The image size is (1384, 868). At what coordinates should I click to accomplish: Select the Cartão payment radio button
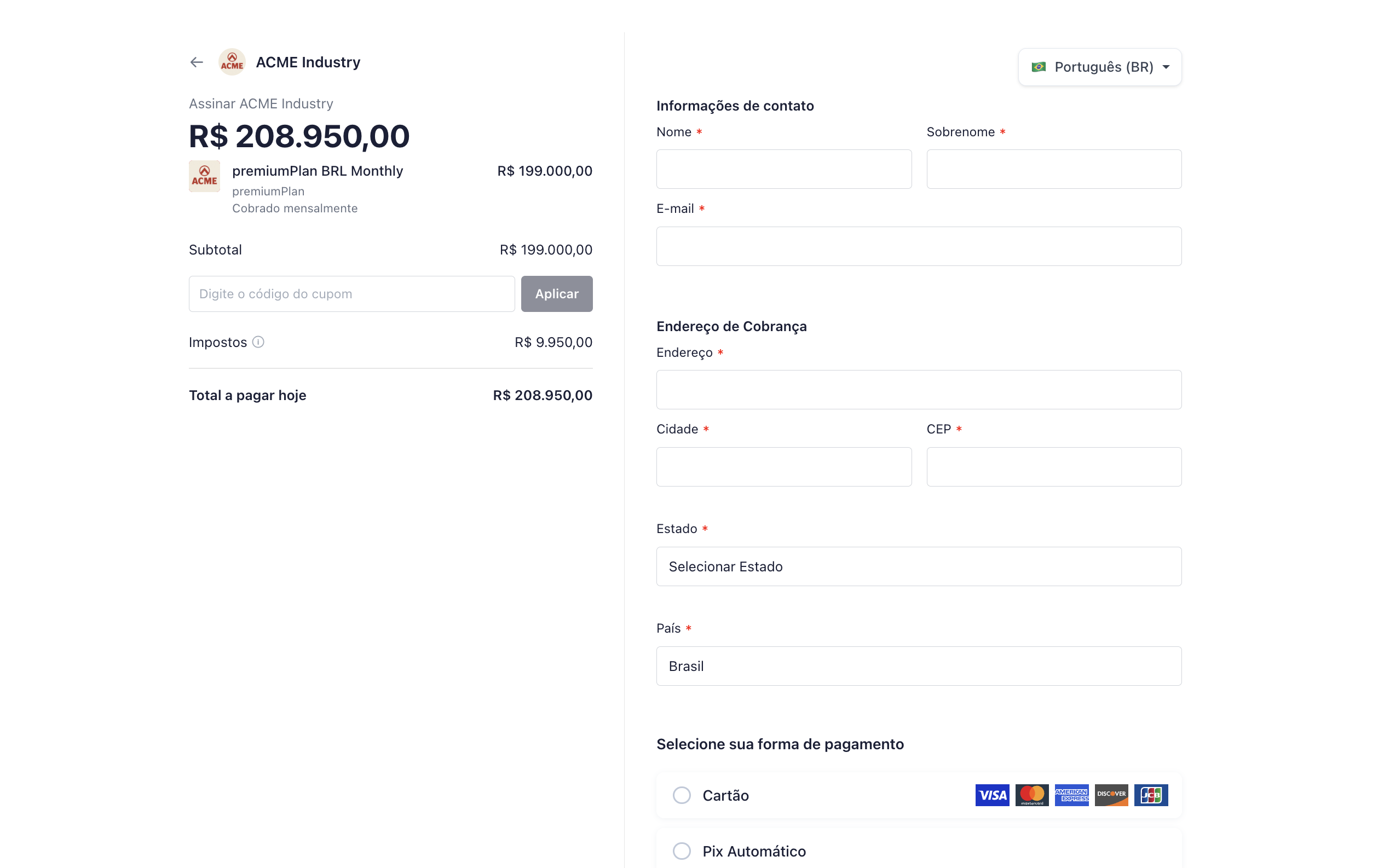682,795
